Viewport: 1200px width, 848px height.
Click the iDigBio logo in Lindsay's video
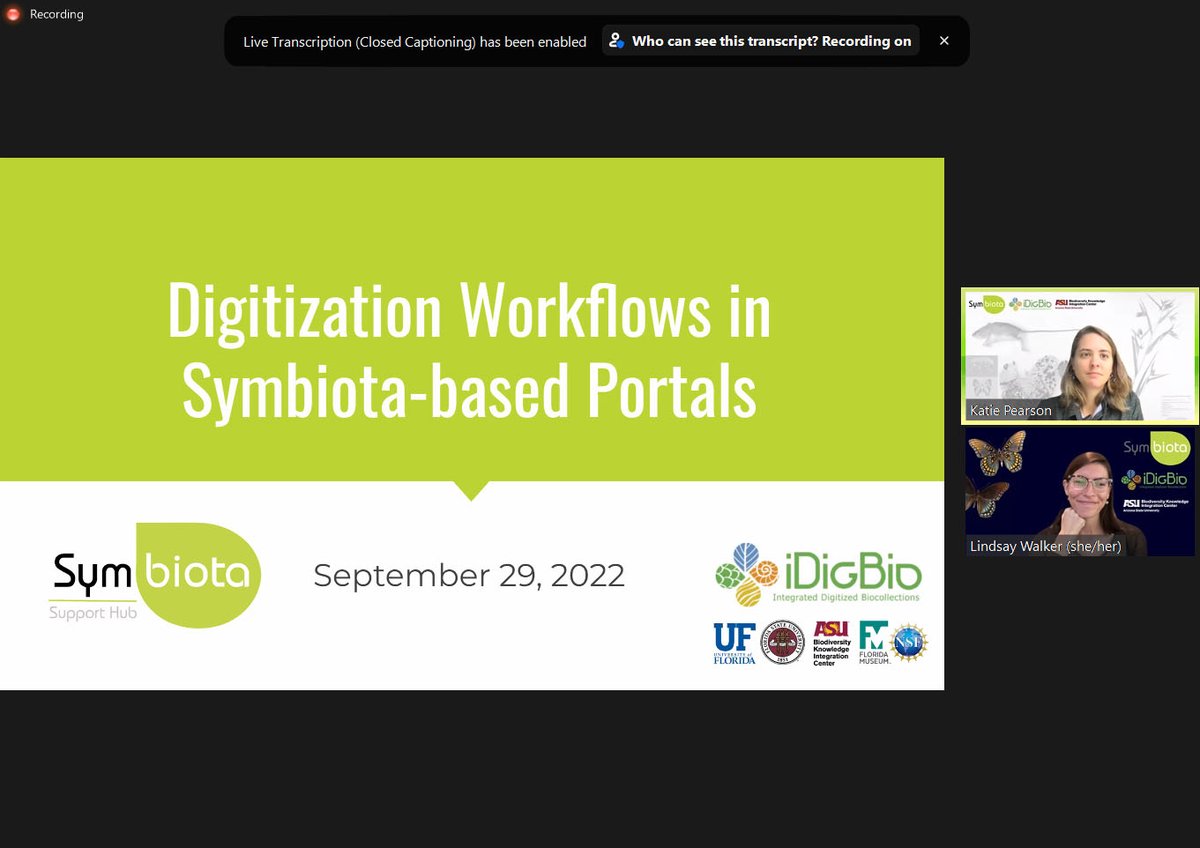pyautogui.click(x=1156, y=480)
